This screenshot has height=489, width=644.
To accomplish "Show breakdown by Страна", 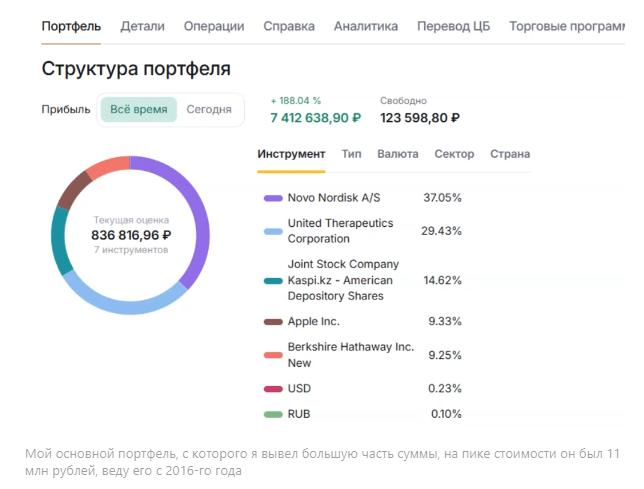I will (510, 154).
